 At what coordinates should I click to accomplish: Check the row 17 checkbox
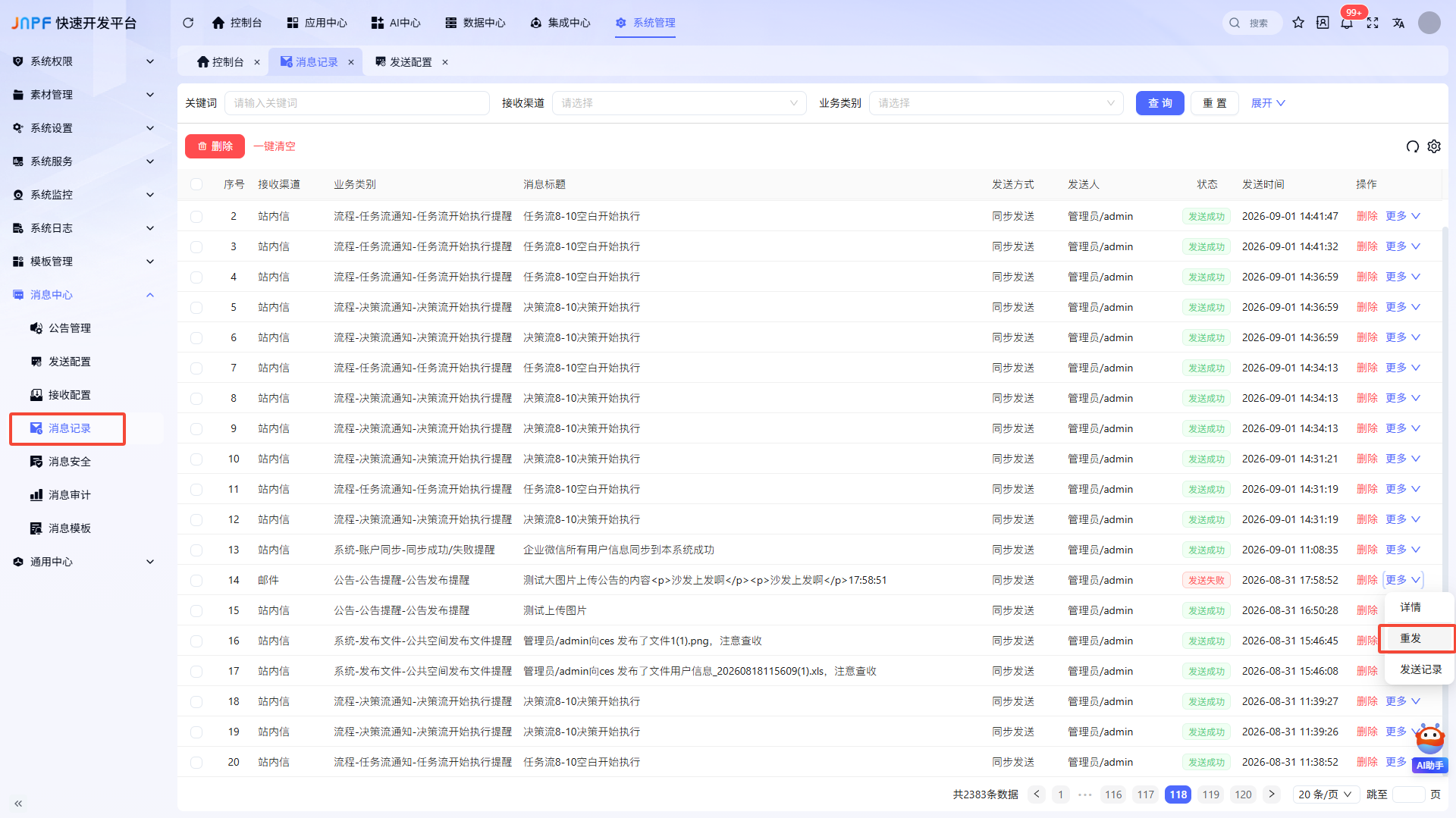[196, 671]
